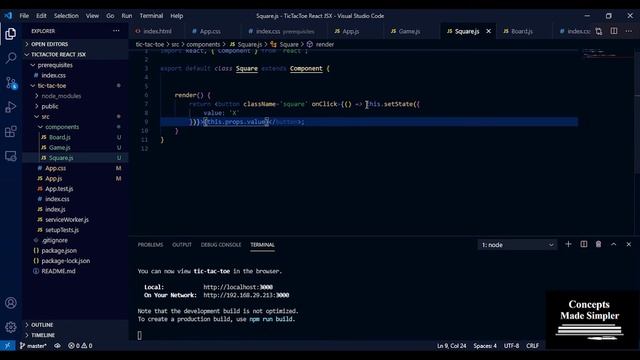Open Explorer more actions ellipsis
Image resolution: width=640 pixels, height=360 pixels.
pos(116,31)
